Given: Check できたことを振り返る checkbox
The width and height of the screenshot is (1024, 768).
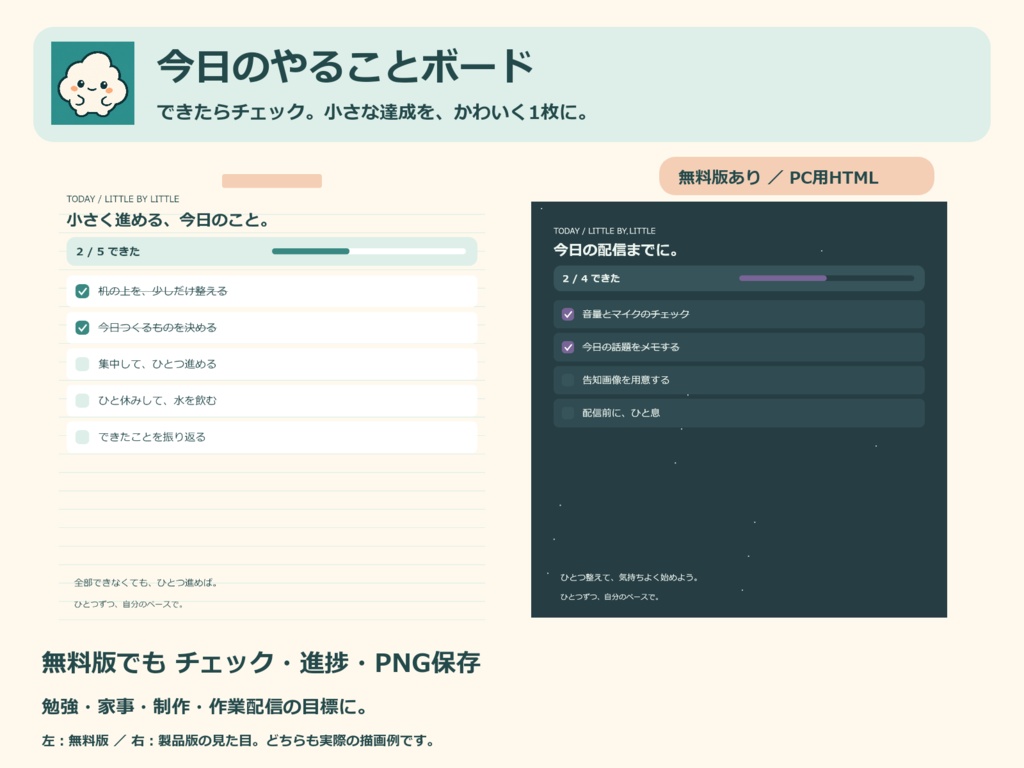Looking at the screenshot, I should (x=82, y=437).
